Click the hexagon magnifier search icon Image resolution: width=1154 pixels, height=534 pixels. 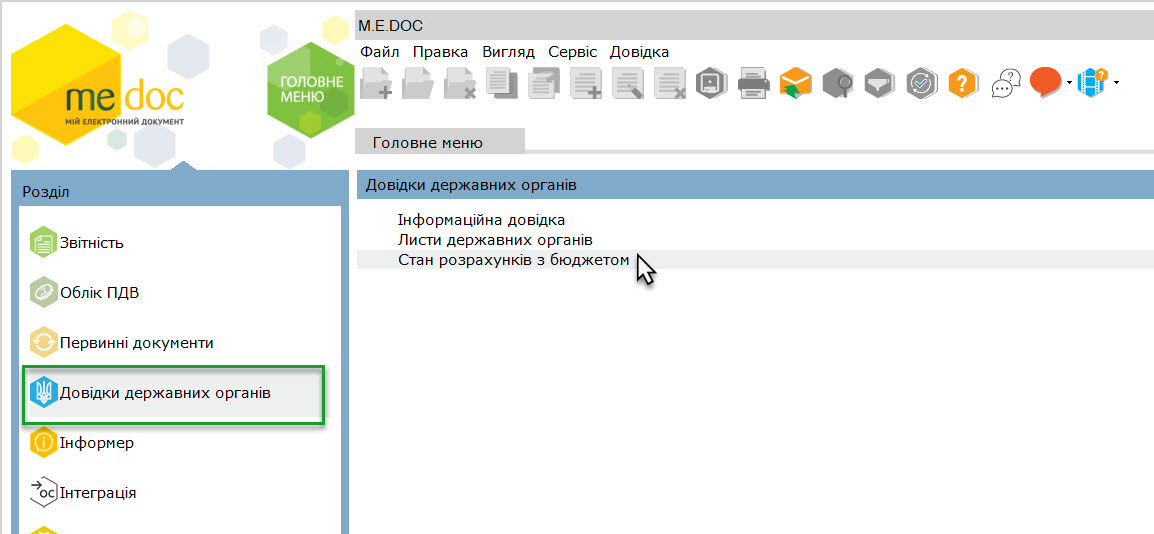[838, 82]
